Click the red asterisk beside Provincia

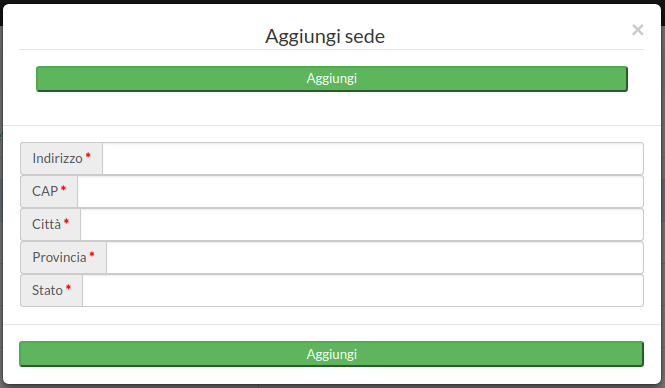pos(92,254)
